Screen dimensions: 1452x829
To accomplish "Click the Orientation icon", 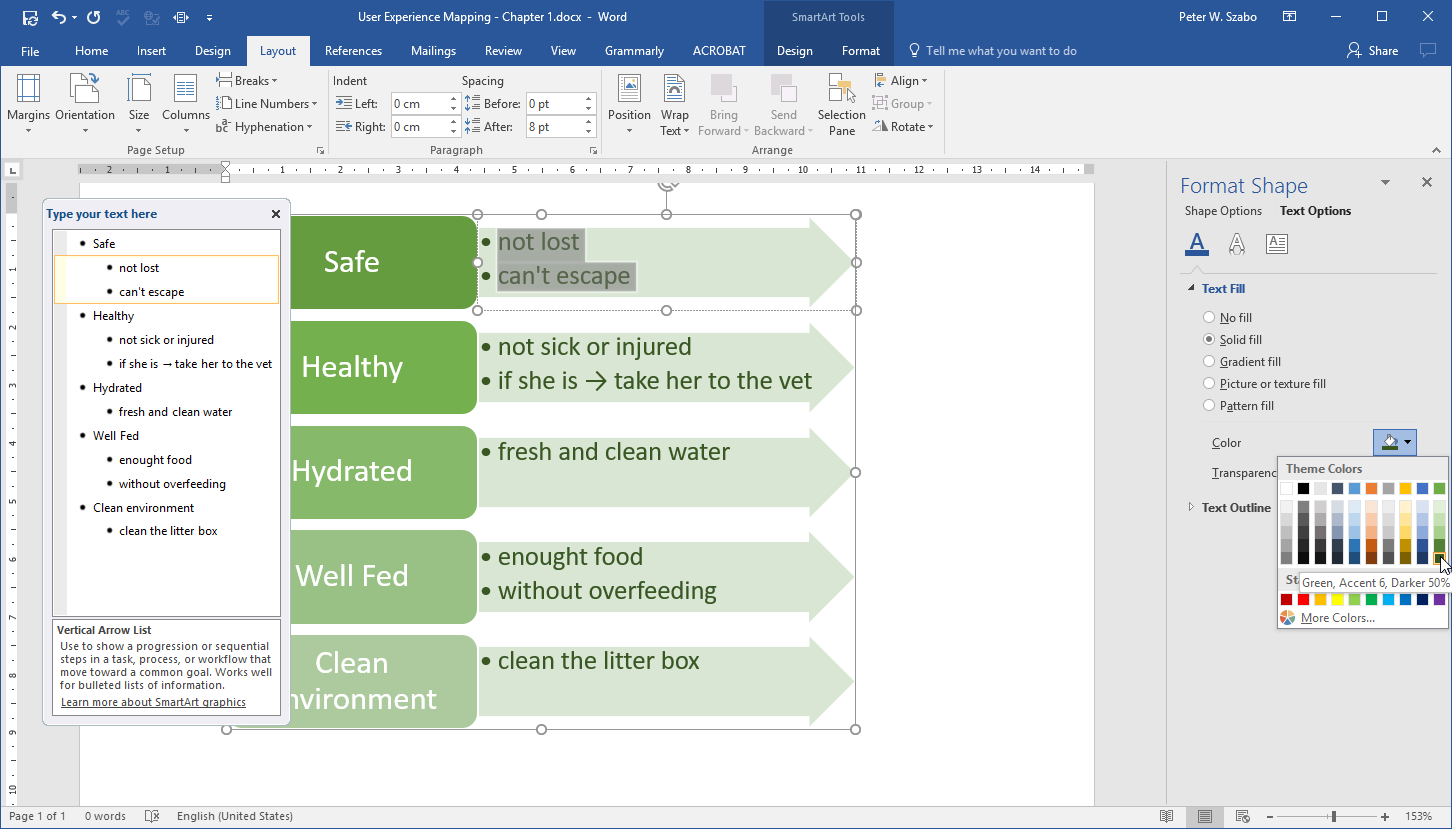I will pos(85,103).
